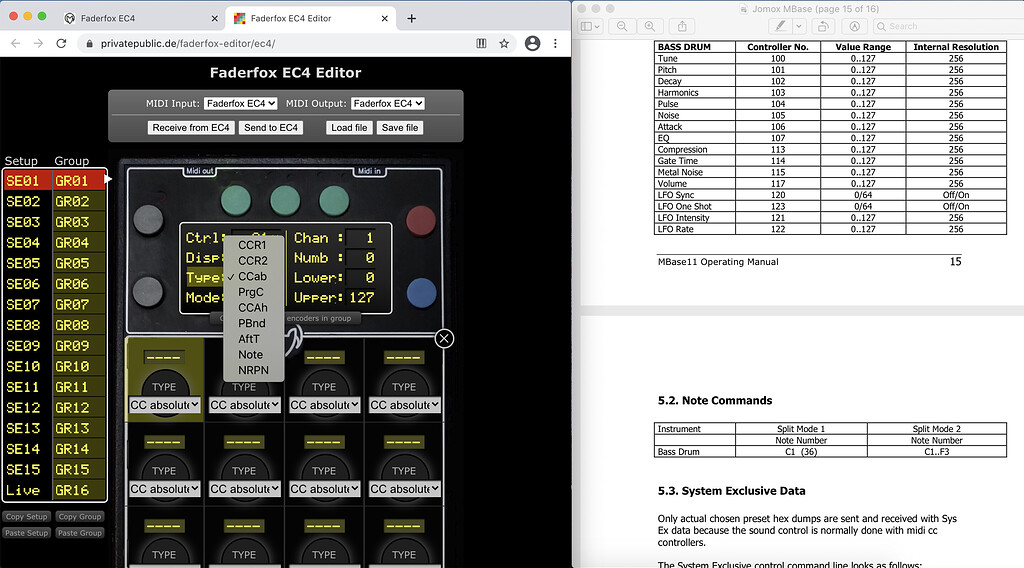Viewport: 1024px width, 568px height.
Task: Open Chrome profile avatar
Action: point(532,44)
